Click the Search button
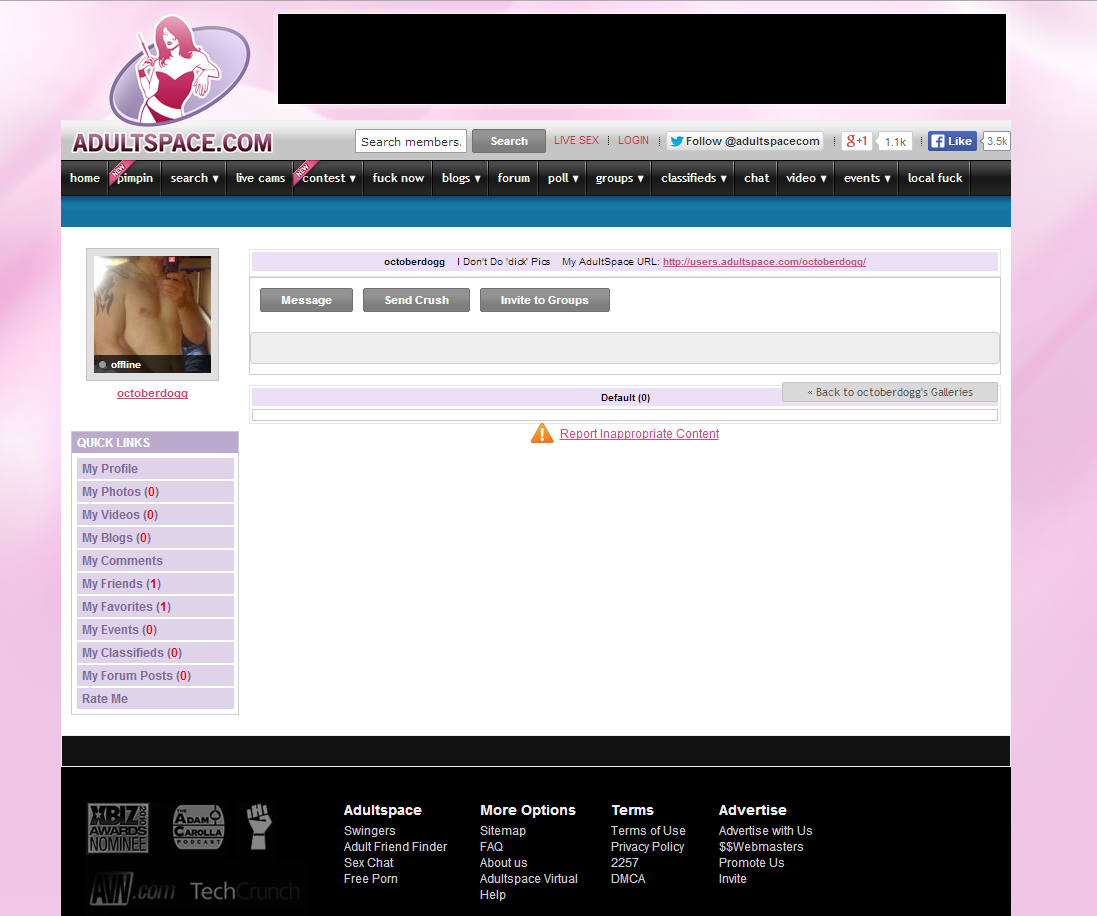This screenshot has height=916, width=1097. (509, 141)
